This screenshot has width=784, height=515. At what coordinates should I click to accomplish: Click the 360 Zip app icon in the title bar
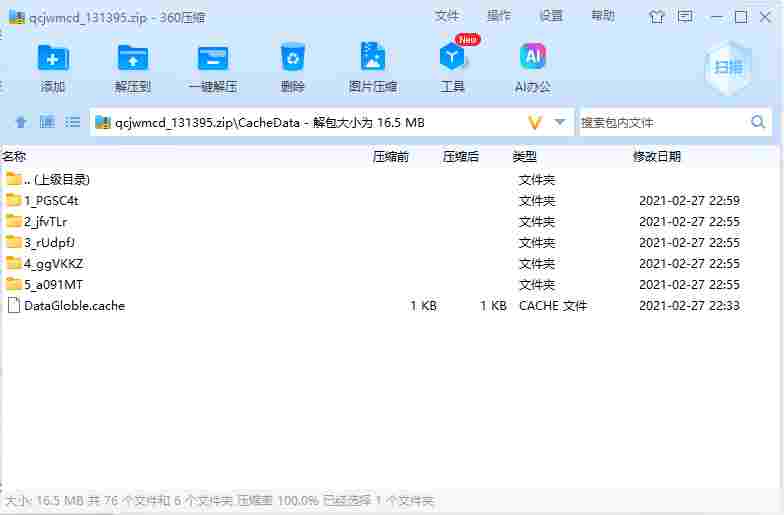click(16, 17)
